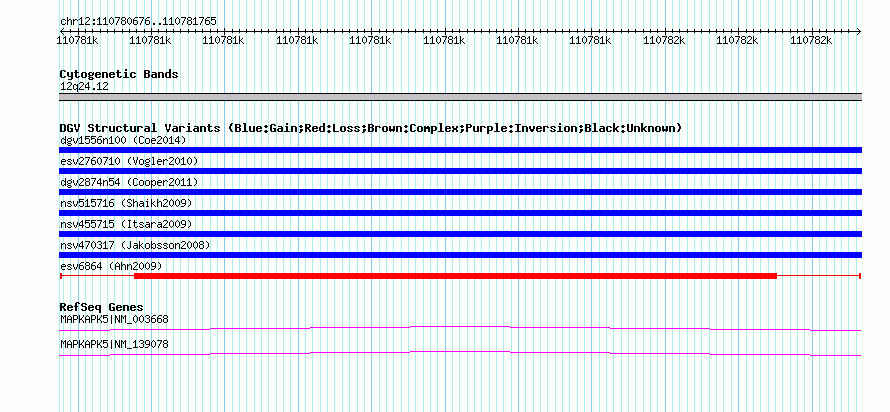The image size is (890, 412).
Task: Click the chr12:110780676..110781765 coordinate label
Action: 138,22
